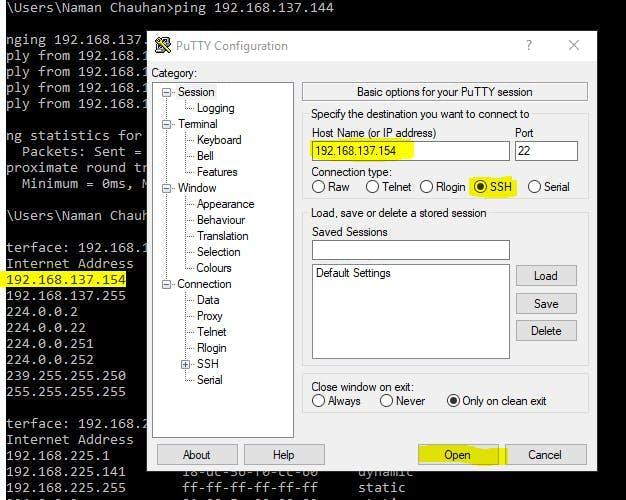The height and width of the screenshot is (500, 626).
Task: Click 255.255.255.255 in the command prompt
Action: pos(66,391)
